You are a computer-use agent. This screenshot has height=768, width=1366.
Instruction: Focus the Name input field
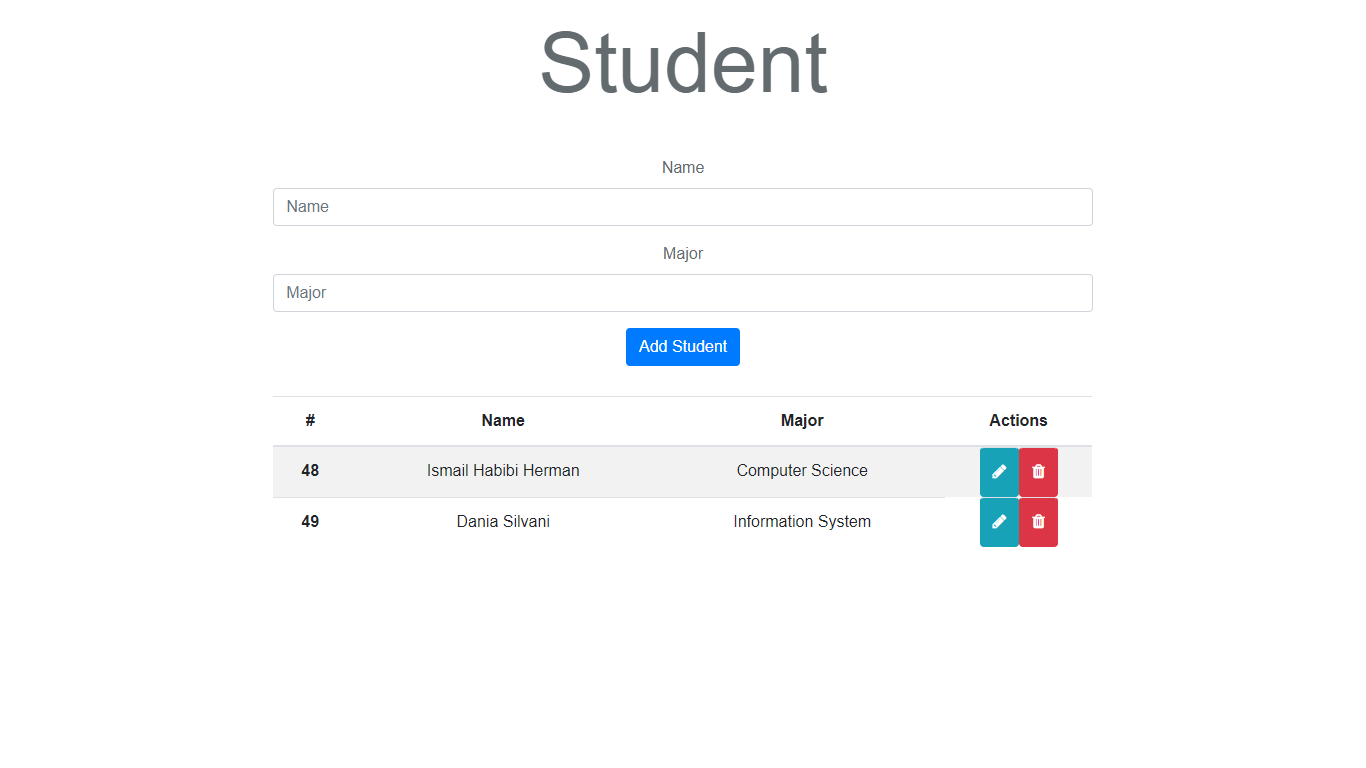tap(683, 207)
